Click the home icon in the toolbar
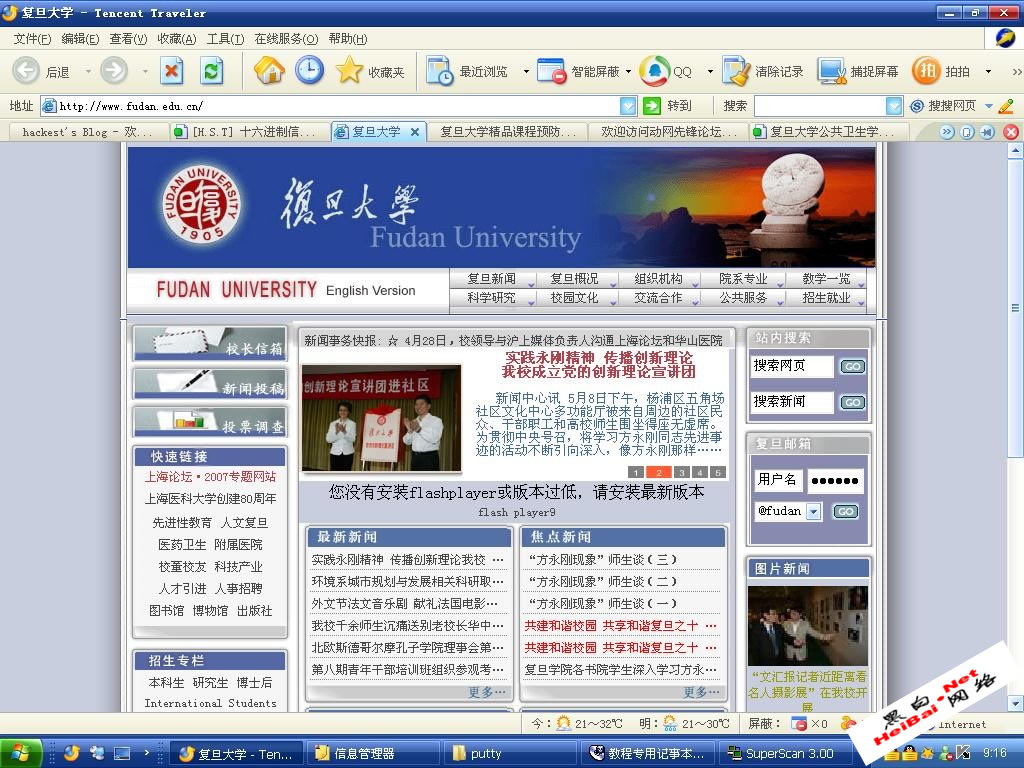1024x768 pixels. (271, 71)
